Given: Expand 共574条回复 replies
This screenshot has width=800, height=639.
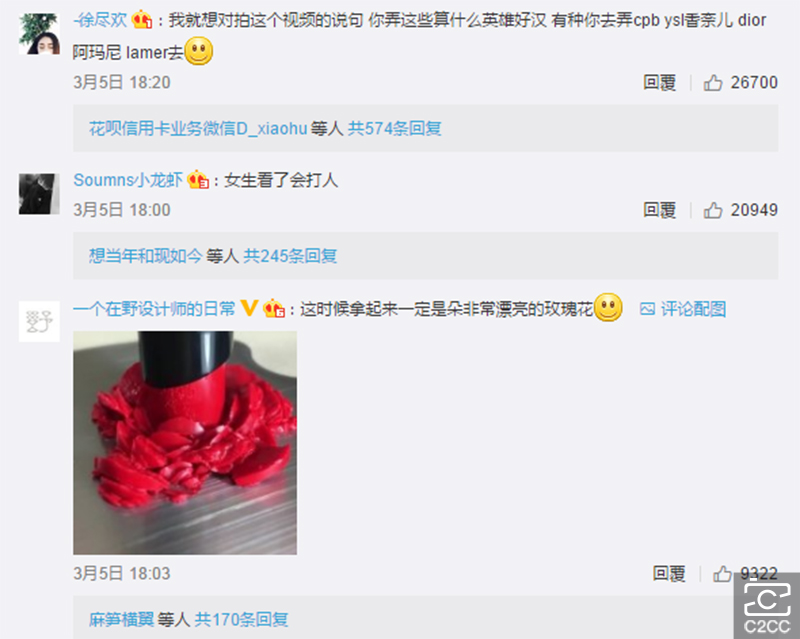Looking at the screenshot, I should pos(394,129).
